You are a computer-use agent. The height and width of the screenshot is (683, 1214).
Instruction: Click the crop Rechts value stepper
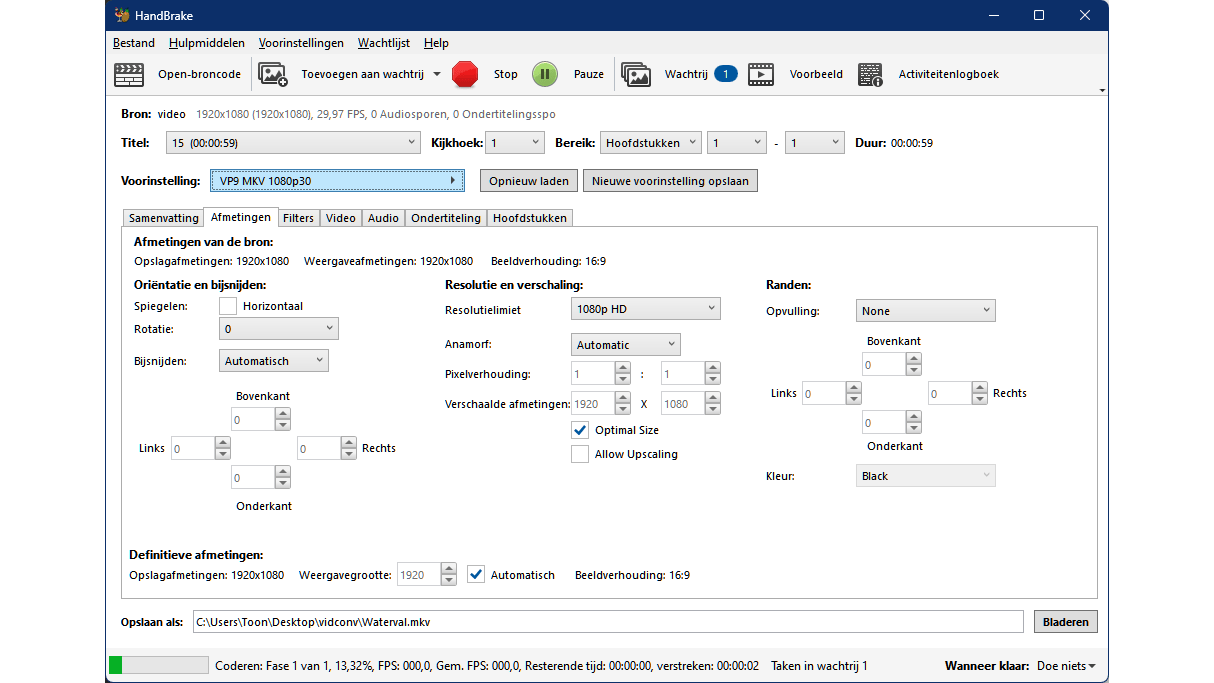348,448
